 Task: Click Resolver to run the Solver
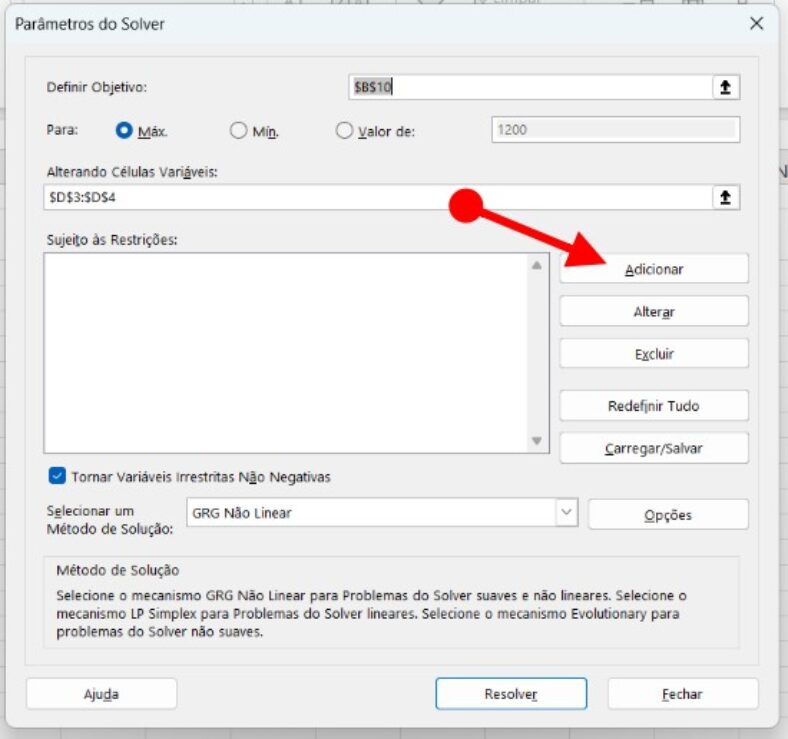510,694
